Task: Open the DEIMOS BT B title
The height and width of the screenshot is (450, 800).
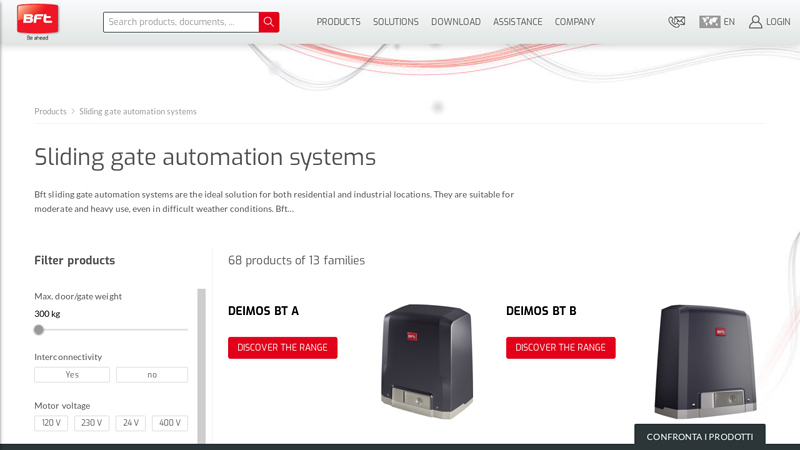Action: click(541, 311)
